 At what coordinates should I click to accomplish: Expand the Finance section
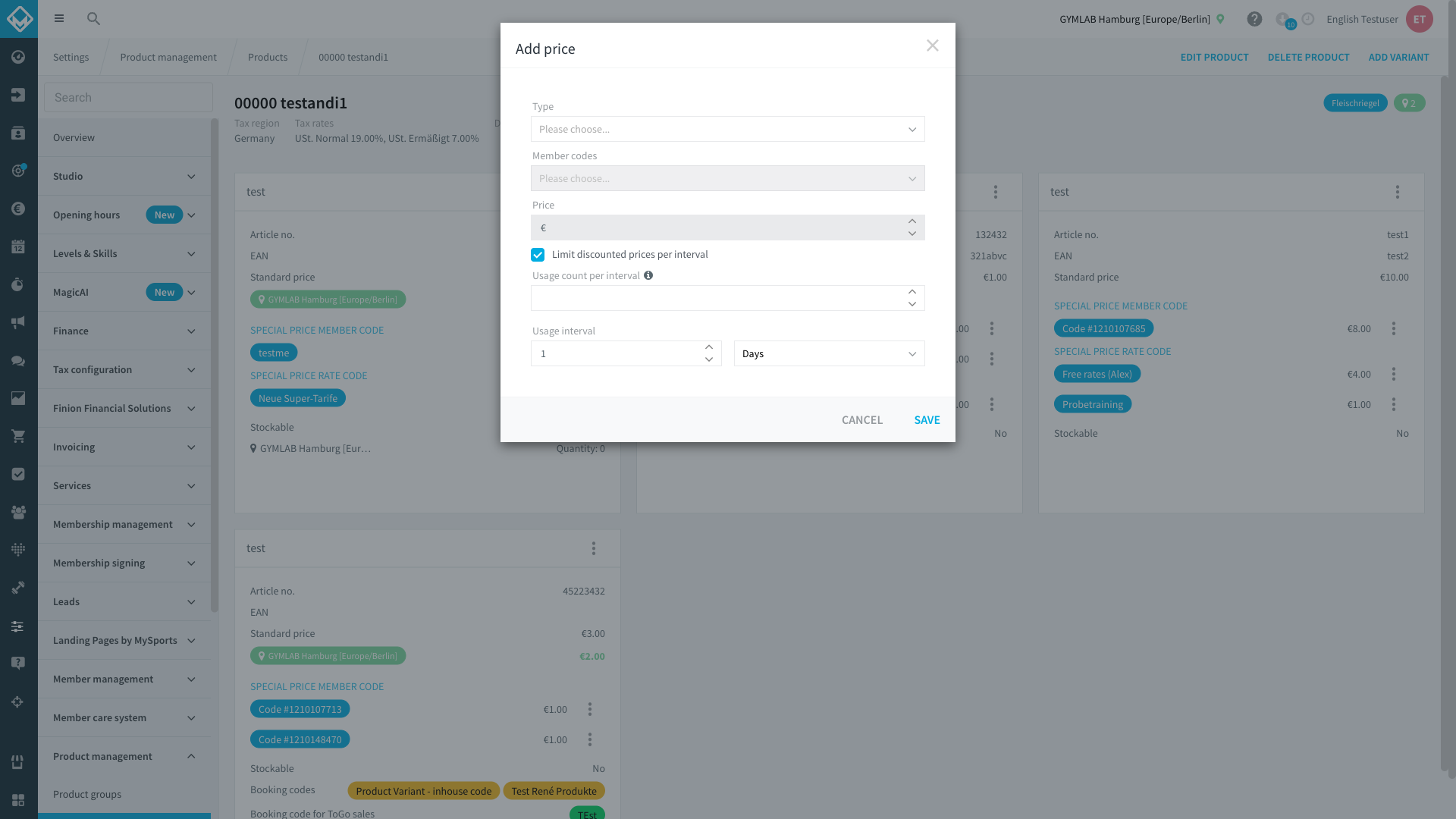click(124, 331)
